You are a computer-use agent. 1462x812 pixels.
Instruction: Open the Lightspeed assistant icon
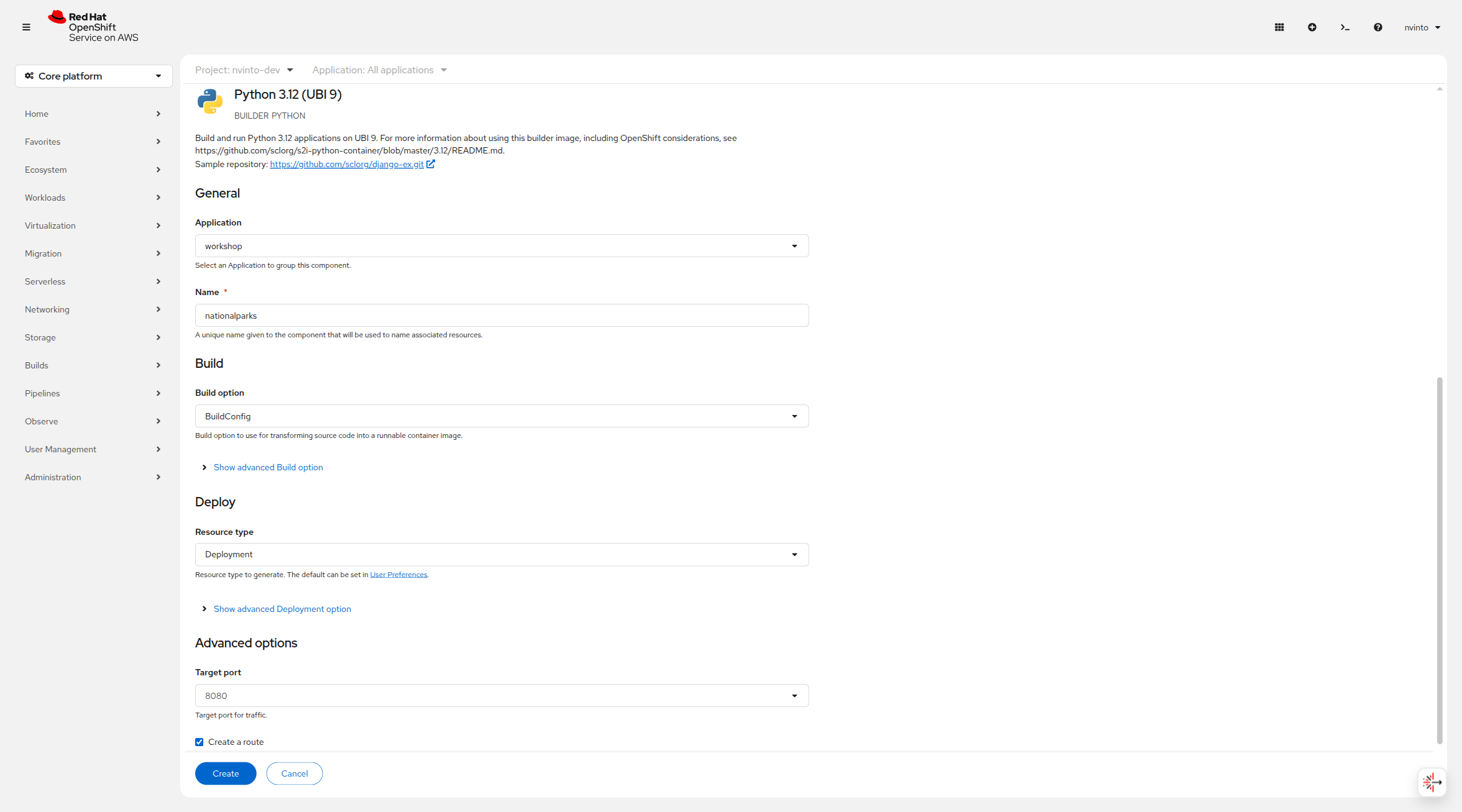tap(1432, 782)
